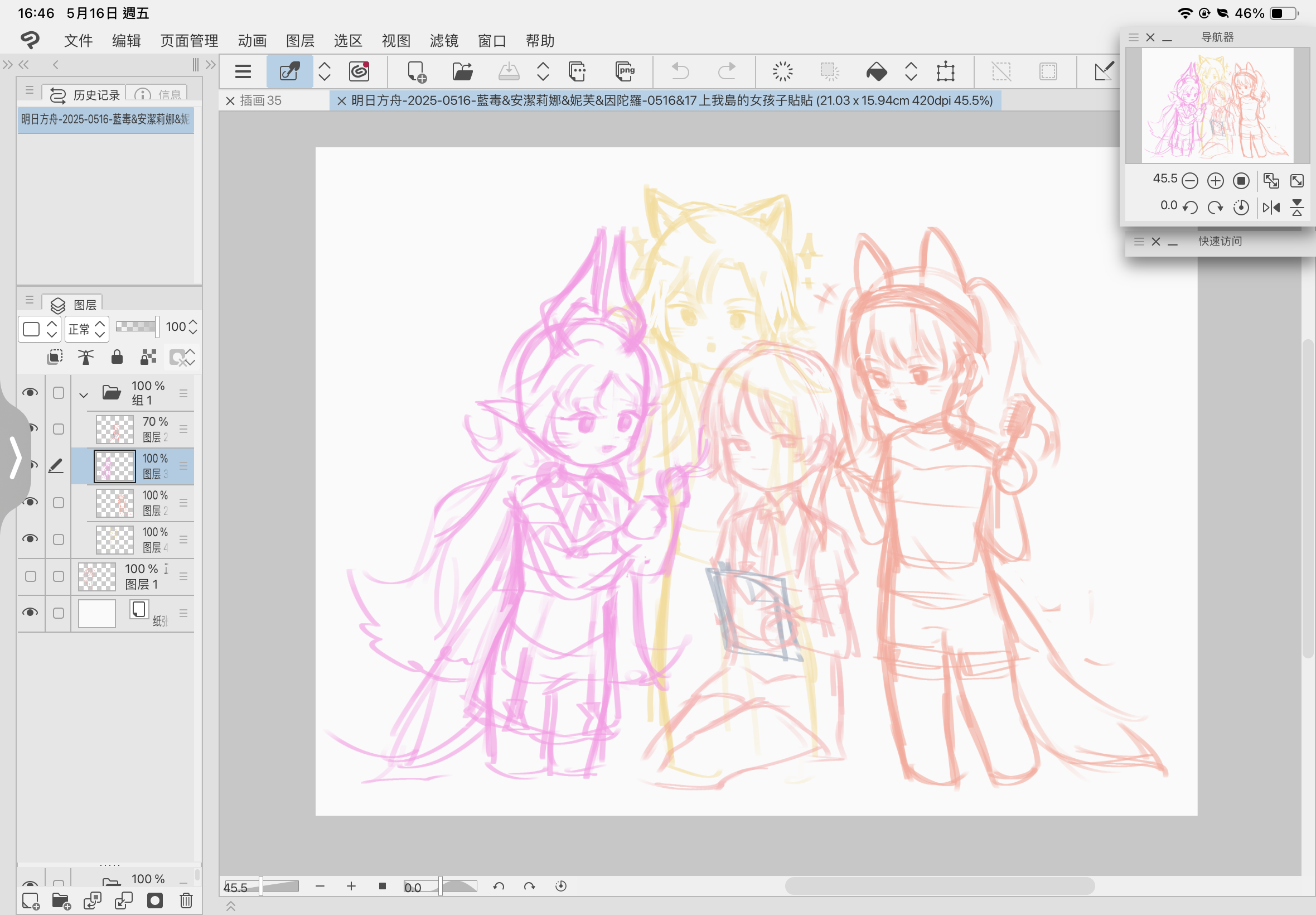Delete the layer using the trash icon
The width and height of the screenshot is (1316, 915).
coord(186,900)
